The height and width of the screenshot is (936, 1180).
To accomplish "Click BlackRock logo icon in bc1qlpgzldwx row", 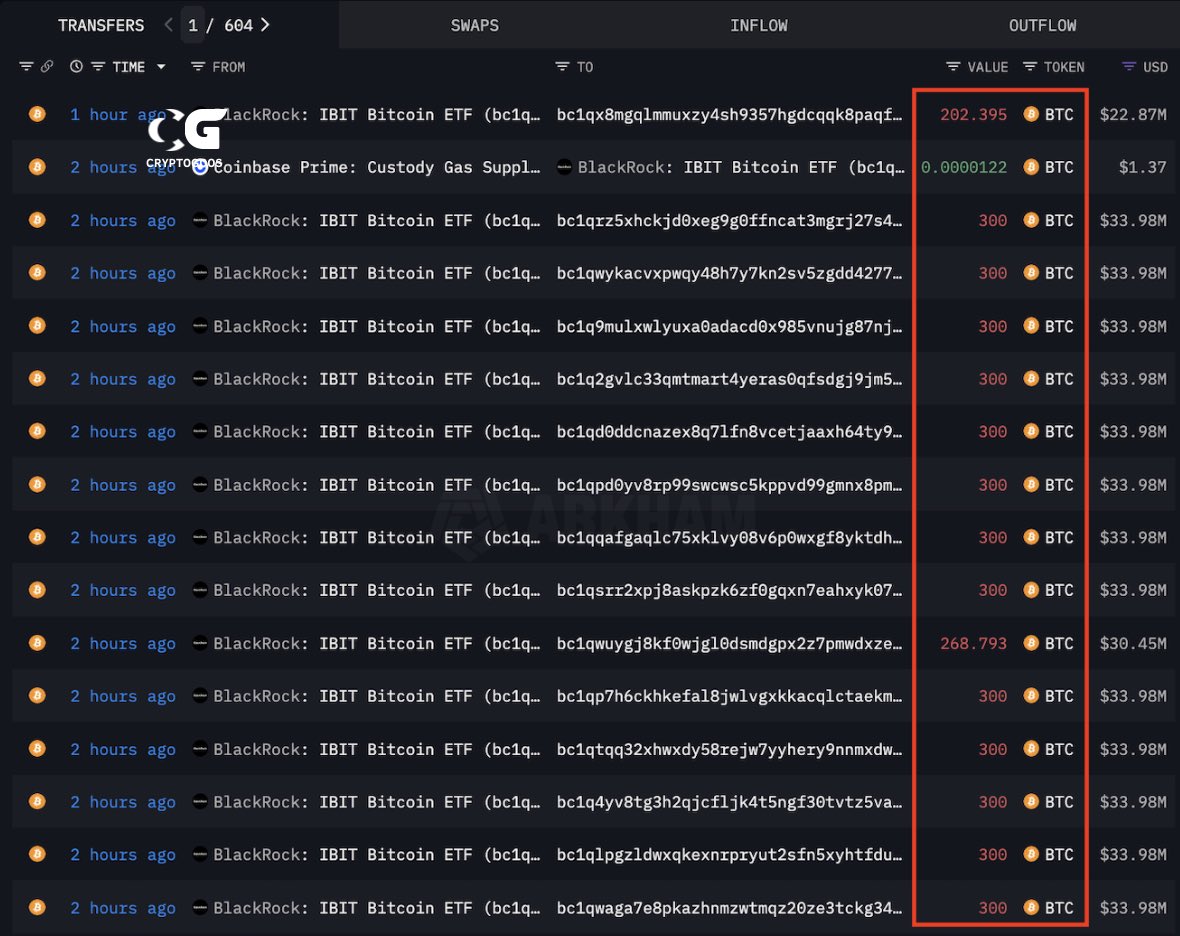I will 199,854.
